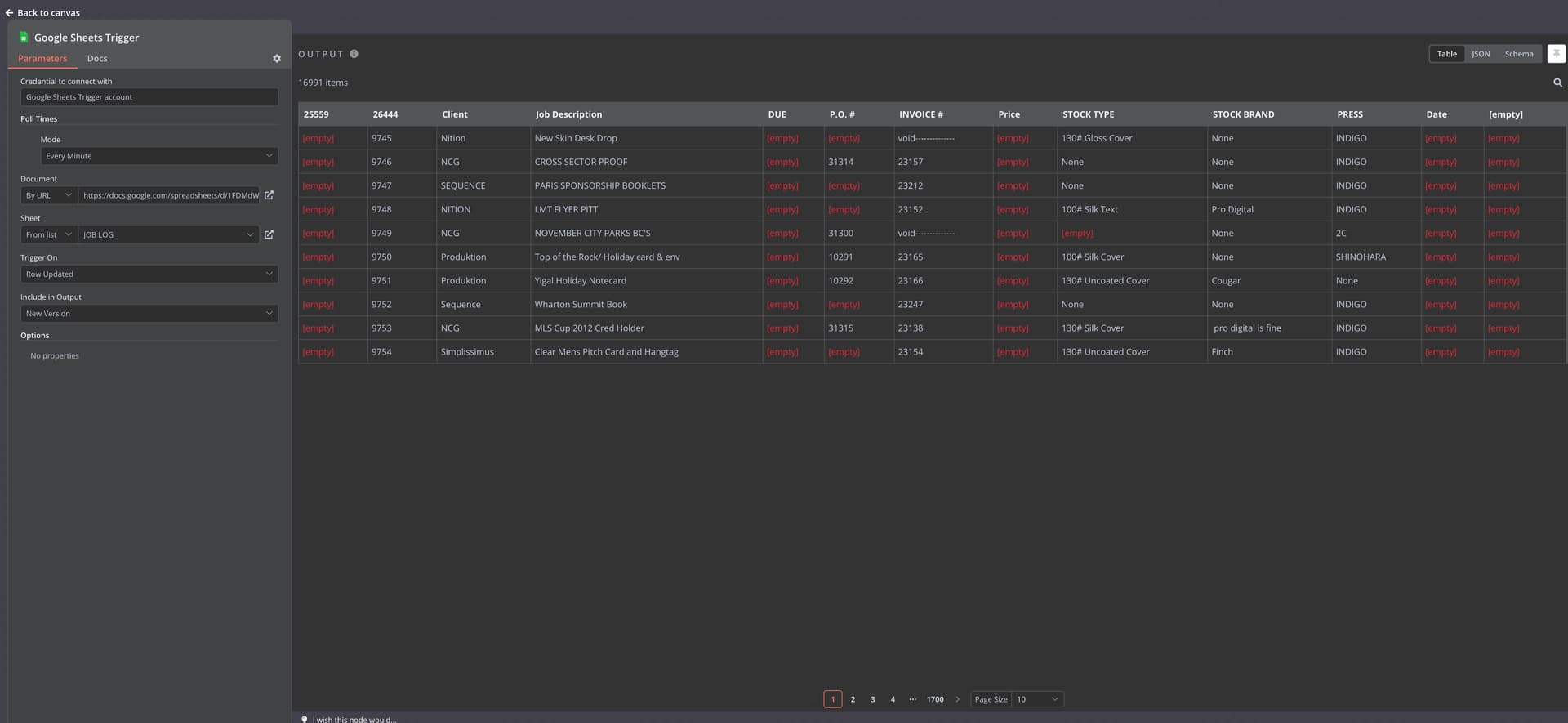The height and width of the screenshot is (723, 1568).
Task: Open JOB LOG sheet external link icon
Action: (x=269, y=234)
